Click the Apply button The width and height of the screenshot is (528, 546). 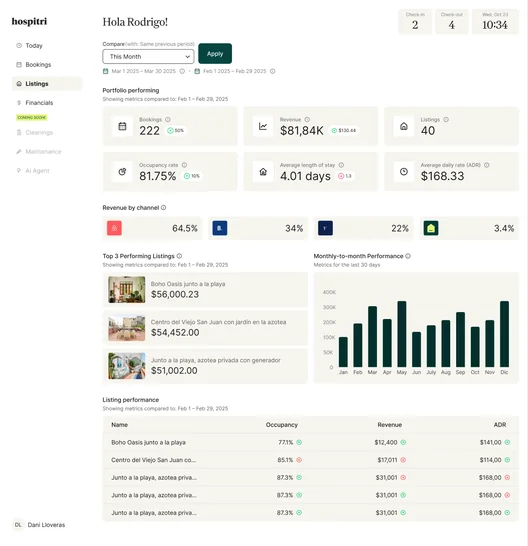(215, 54)
